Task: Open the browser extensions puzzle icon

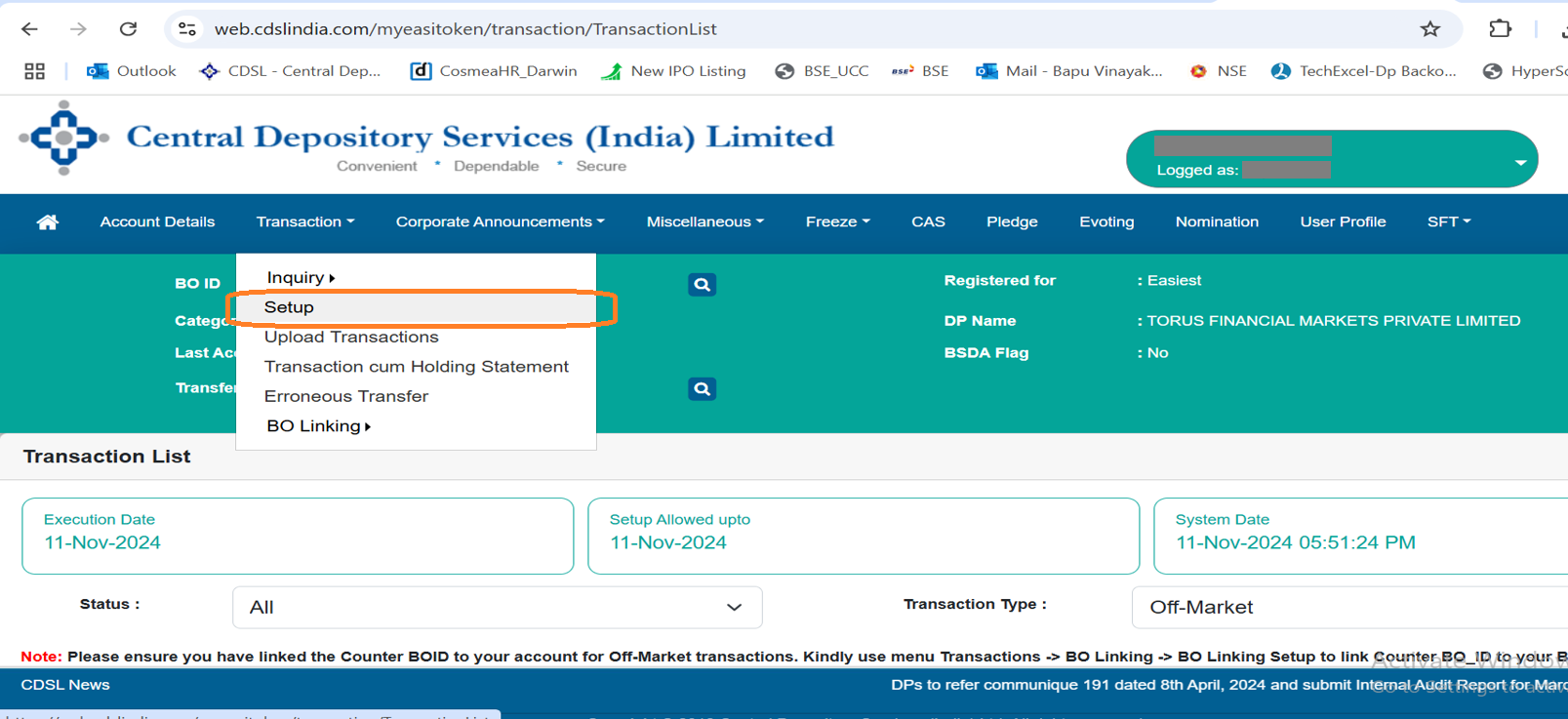Action: [x=1500, y=29]
